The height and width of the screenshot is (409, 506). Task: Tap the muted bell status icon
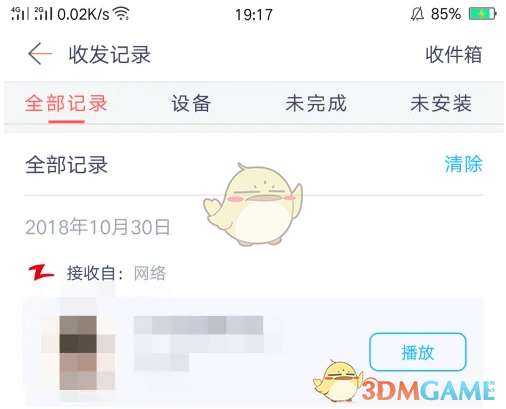[417, 14]
